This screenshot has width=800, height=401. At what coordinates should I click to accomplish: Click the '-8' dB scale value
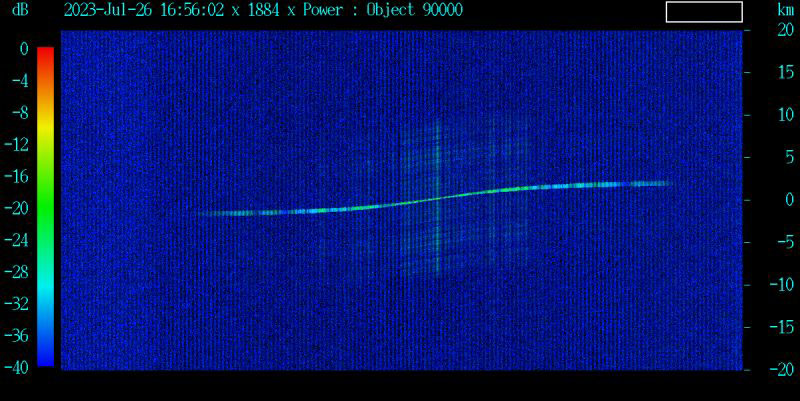pos(20,113)
